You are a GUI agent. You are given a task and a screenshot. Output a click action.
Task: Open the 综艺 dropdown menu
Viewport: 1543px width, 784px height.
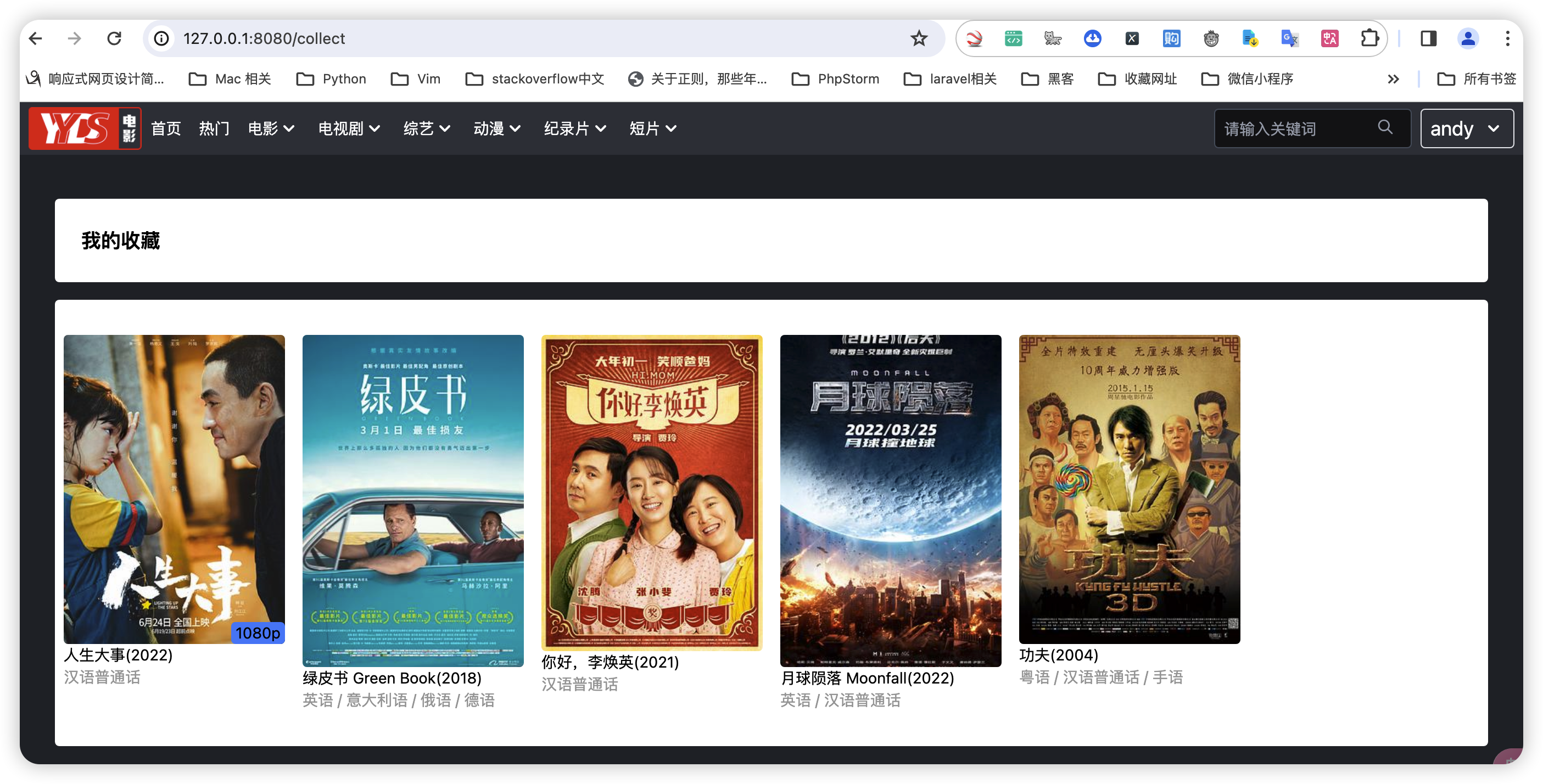coord(425,128)
